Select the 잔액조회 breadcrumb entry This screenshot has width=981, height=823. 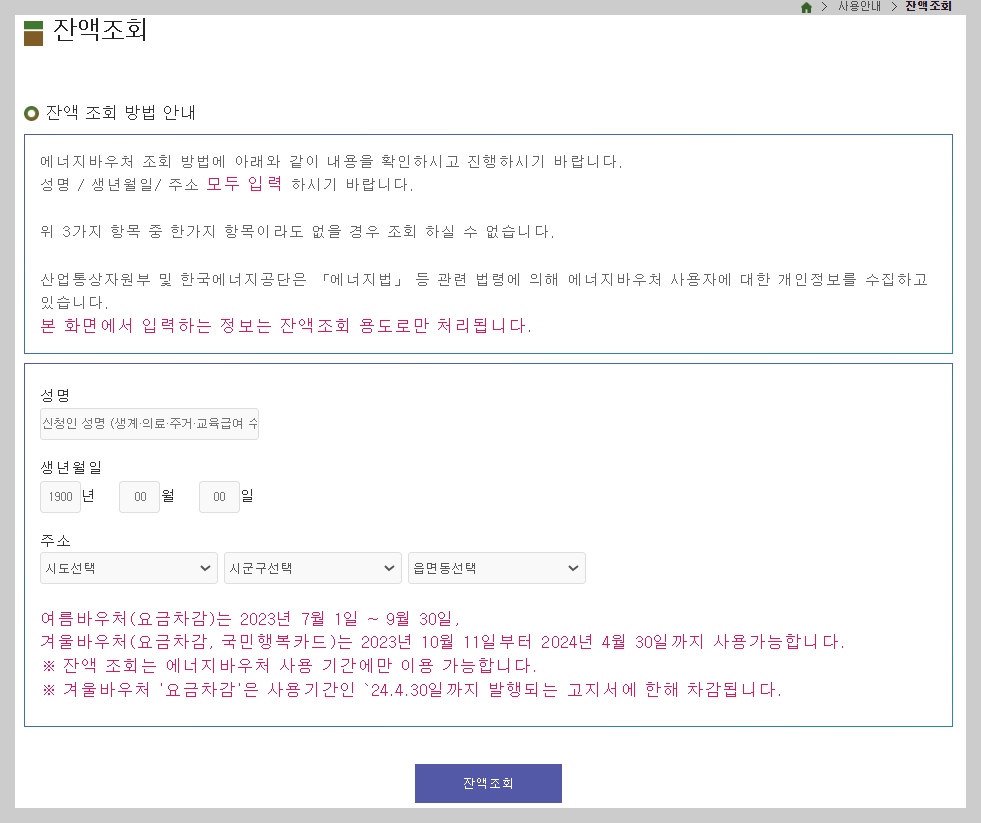pos(928,7)
